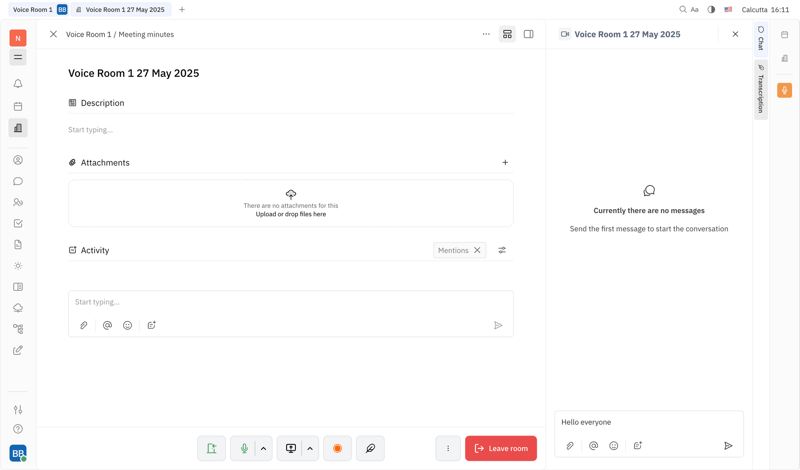Click the sun-shaped icon in the left sidebar

[x=18, y=265]
